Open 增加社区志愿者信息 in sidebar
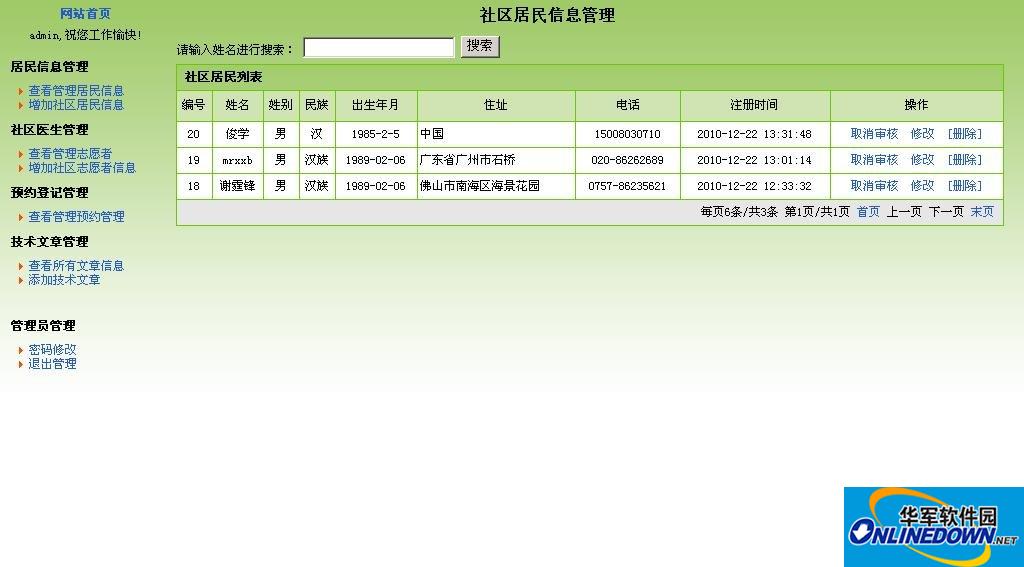This screenshot has height=567, width=1024. [x=82, y=168]
